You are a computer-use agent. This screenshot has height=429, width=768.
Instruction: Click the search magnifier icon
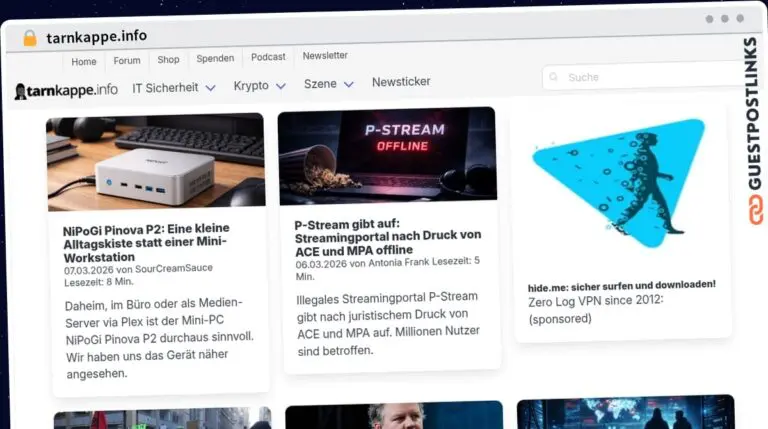click(x=554, y=77)
